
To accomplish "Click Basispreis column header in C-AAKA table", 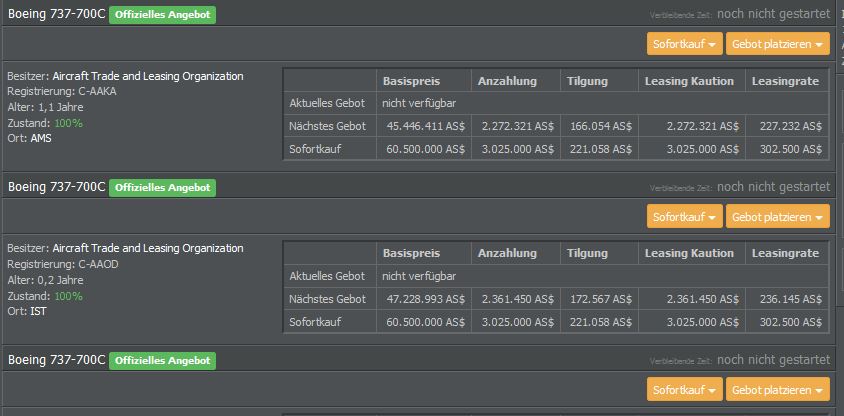I will pyautogui.click(x=411, y=81).
